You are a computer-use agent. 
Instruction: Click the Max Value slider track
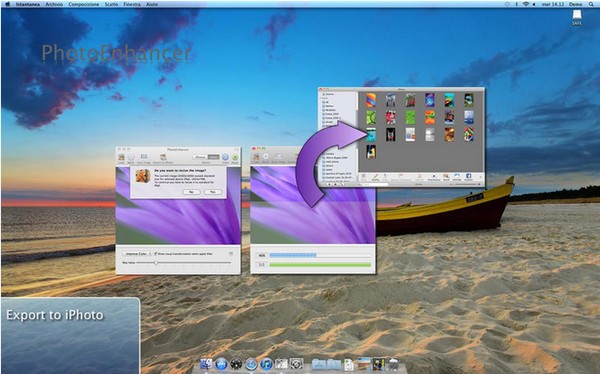(184, 263)
